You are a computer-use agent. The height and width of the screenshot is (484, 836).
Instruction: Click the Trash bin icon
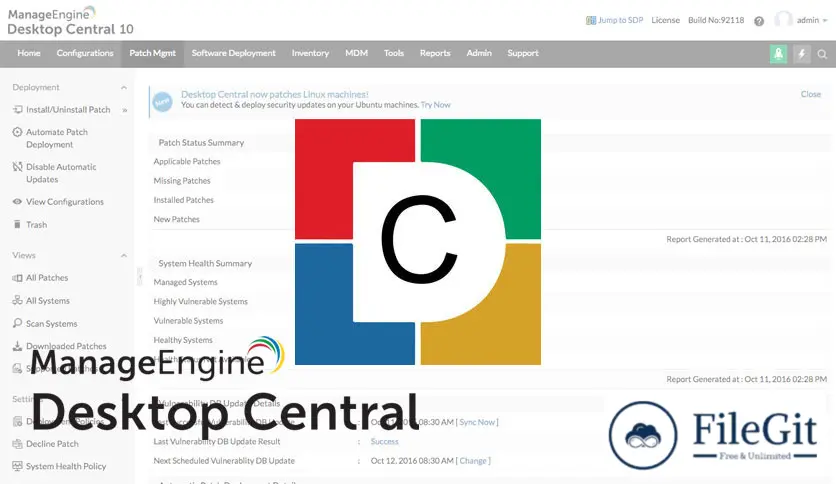click(17, 224)
